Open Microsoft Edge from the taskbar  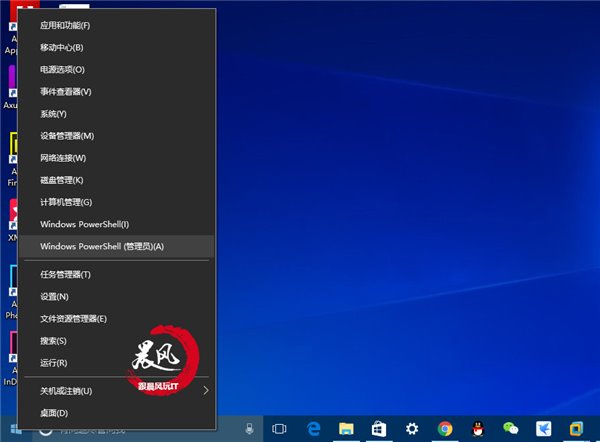tap(313, 429)
